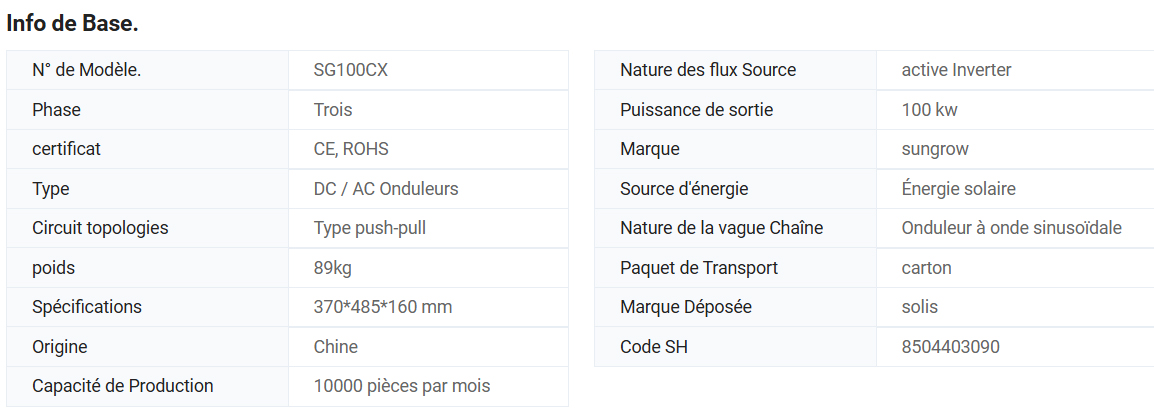Select the 'sungrow' brand value
This screenshot has height=408, width=1154.
coord(935,149)
